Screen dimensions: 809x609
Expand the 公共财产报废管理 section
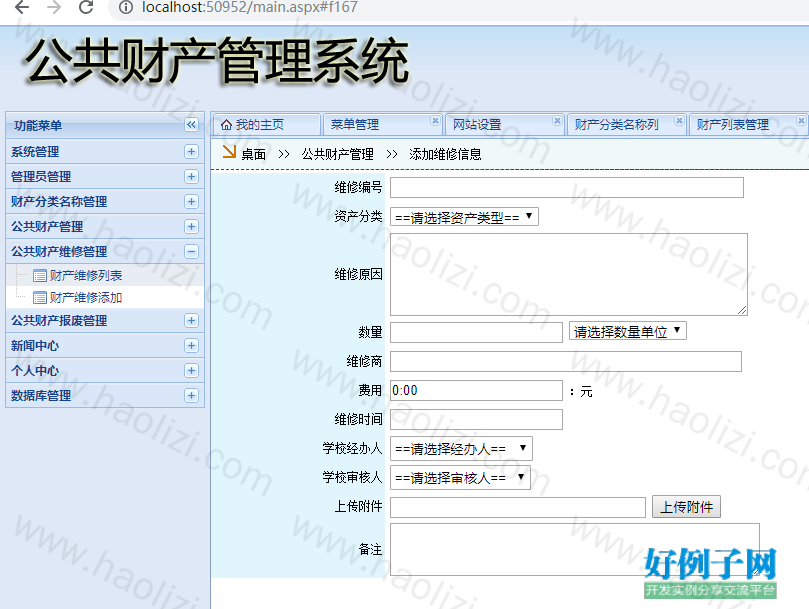pyautogui.click(x=191, y=320)
